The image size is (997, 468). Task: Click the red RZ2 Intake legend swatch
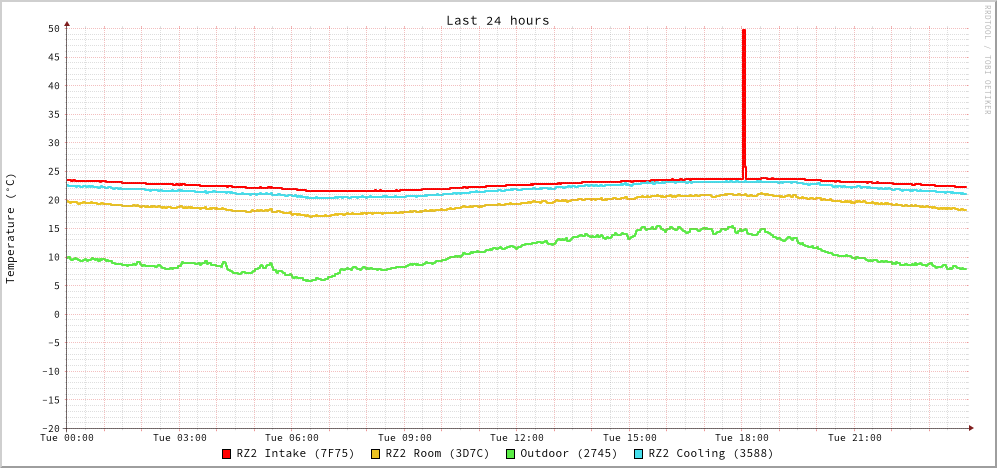tap(227, 454)
